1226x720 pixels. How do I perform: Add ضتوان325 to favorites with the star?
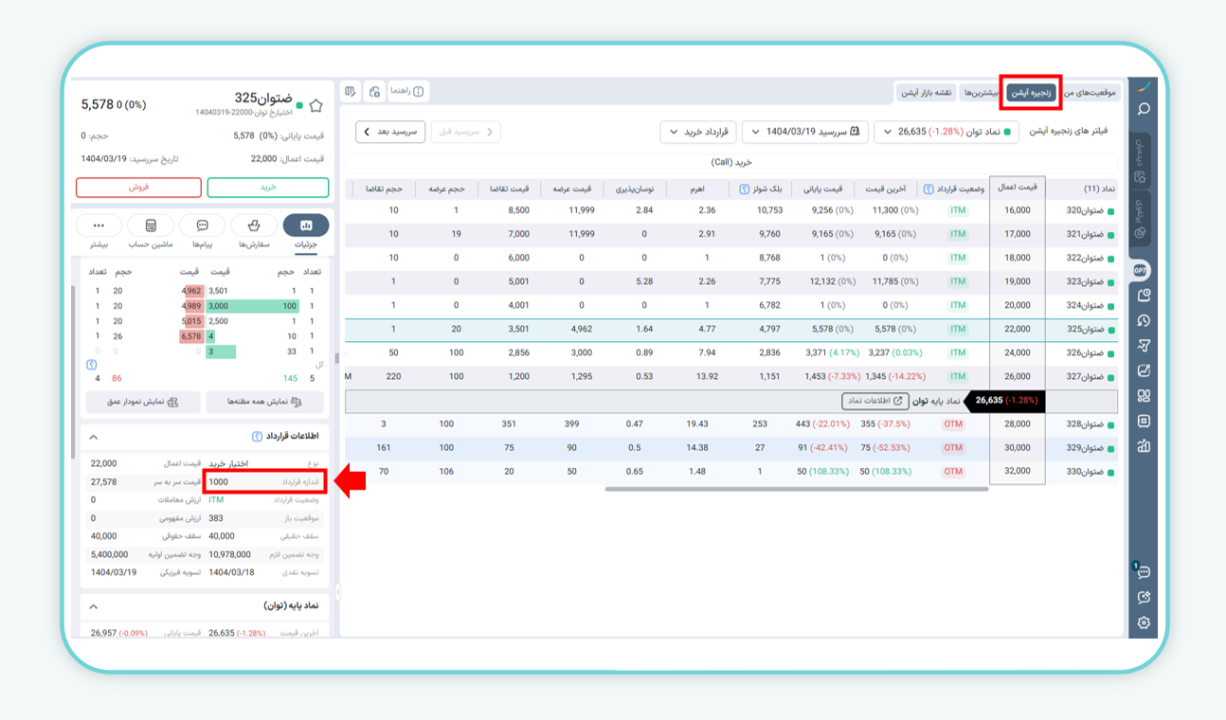316,105
